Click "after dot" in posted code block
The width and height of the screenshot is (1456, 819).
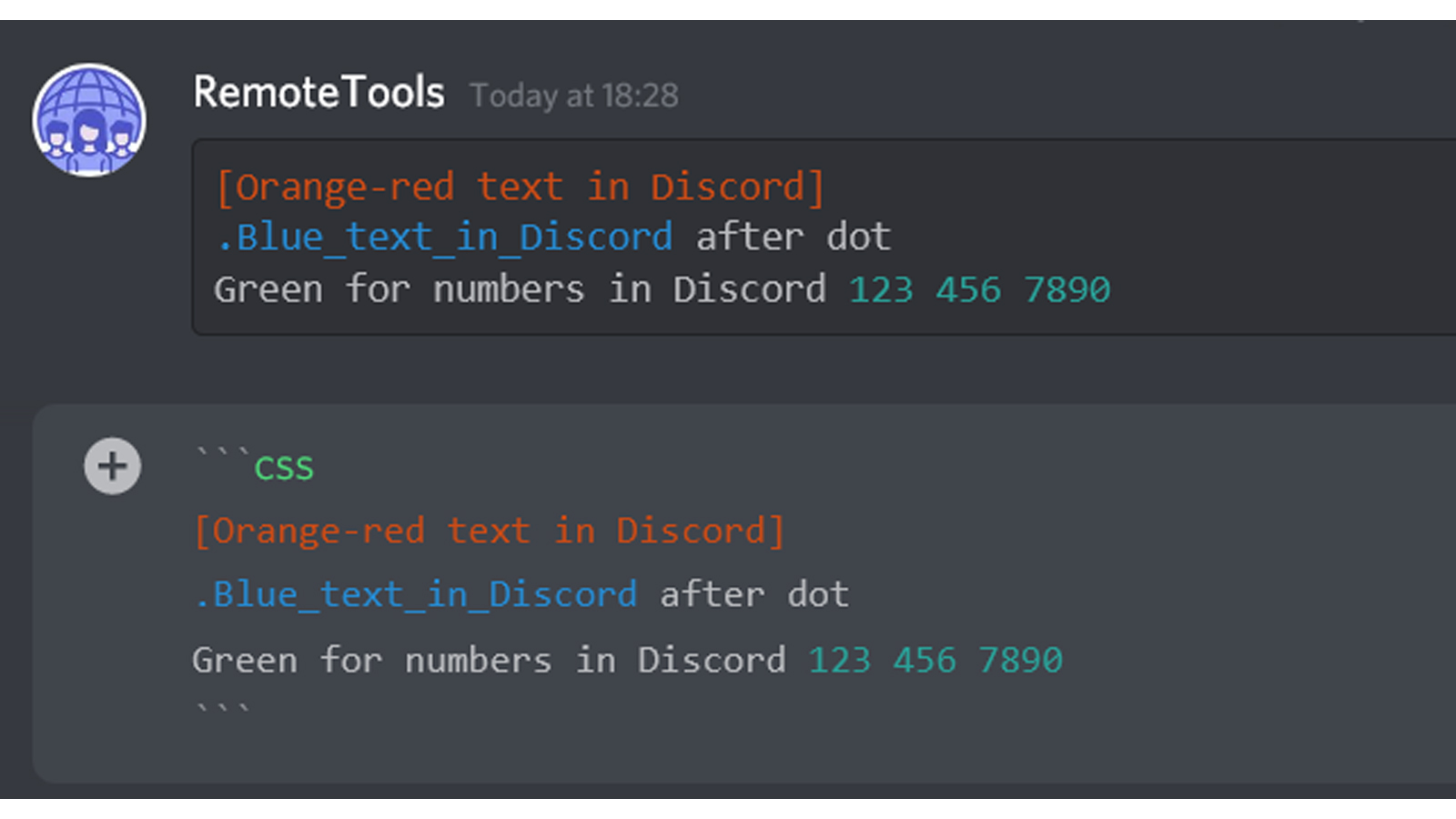pyautogui.click(x=793, y=238)
